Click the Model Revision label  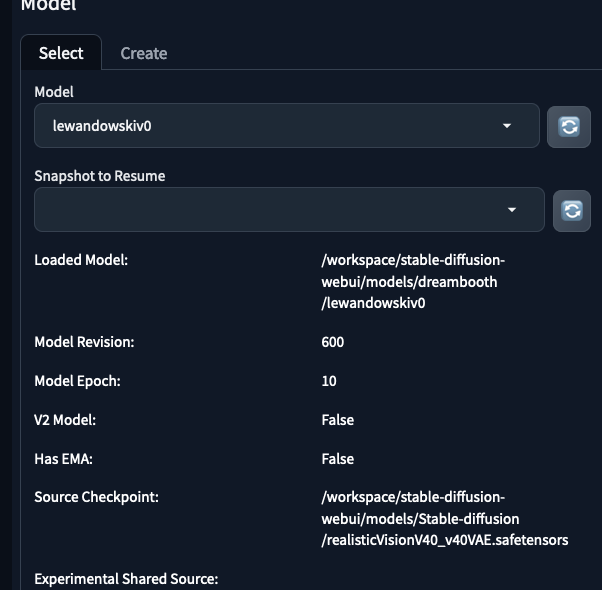click(x=84, y=342)
